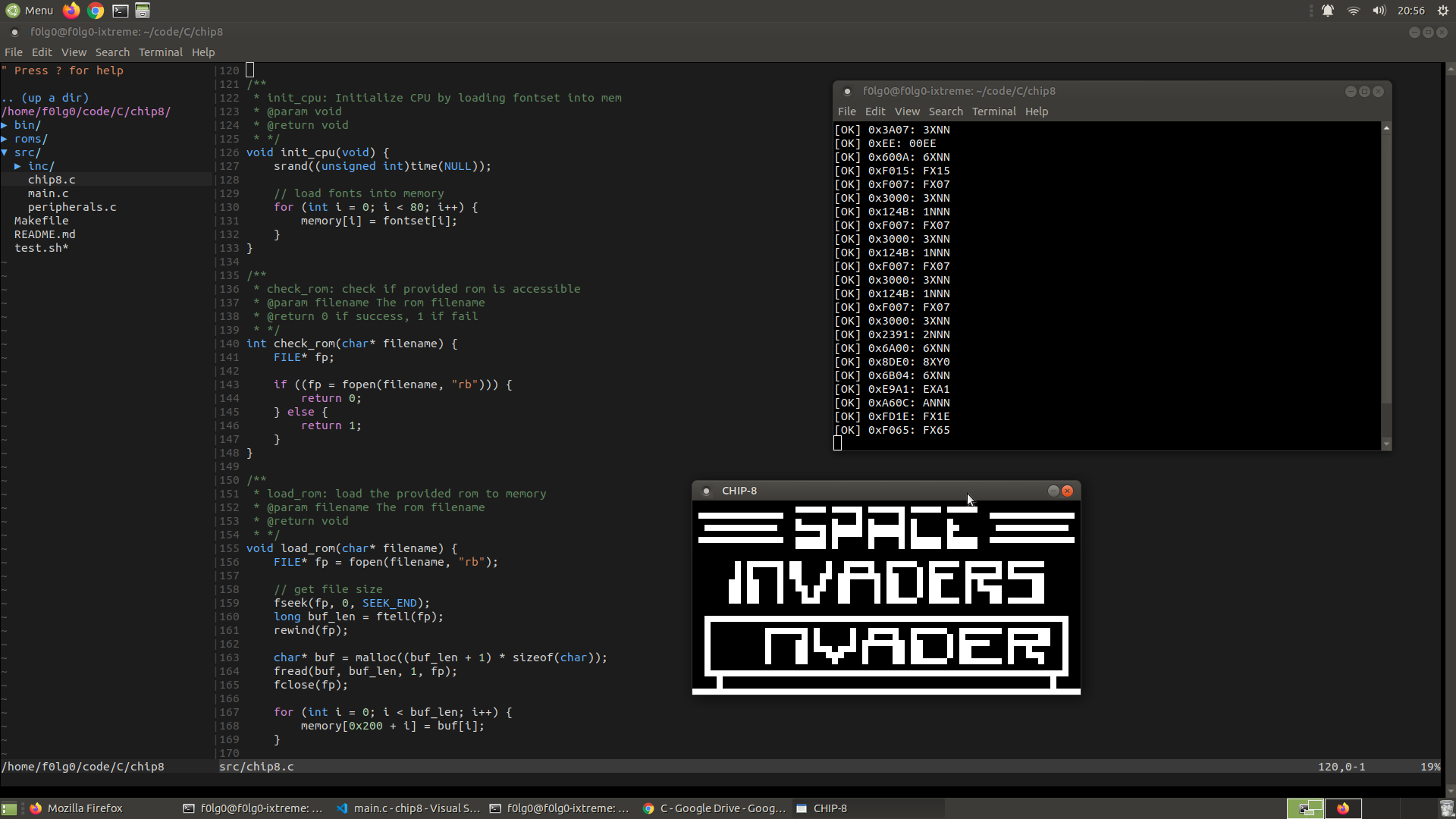
Task: Click the small terminal's vertical scrollbar
Action: [1386, 288]
